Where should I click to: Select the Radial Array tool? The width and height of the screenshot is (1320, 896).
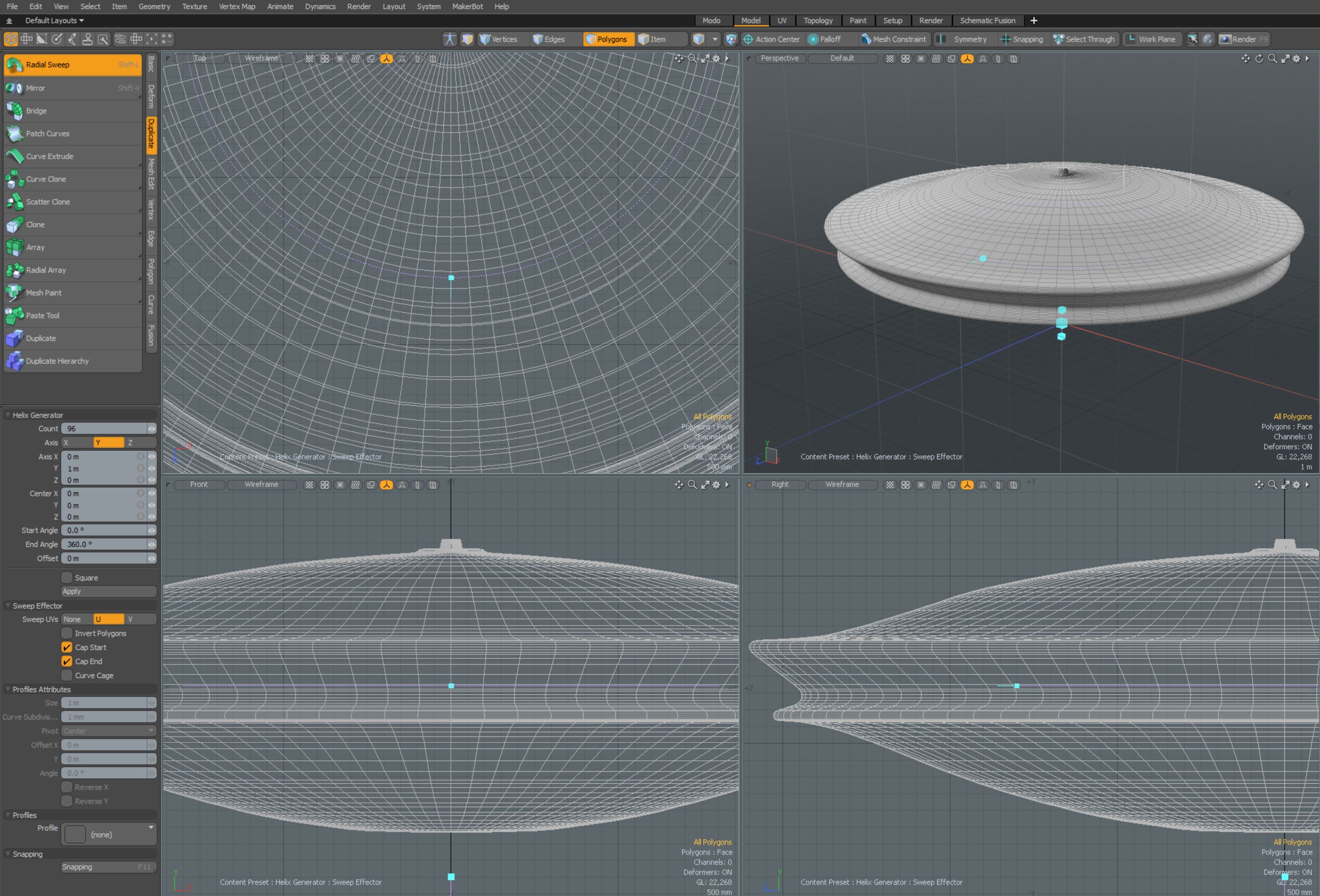coord(46,270)
